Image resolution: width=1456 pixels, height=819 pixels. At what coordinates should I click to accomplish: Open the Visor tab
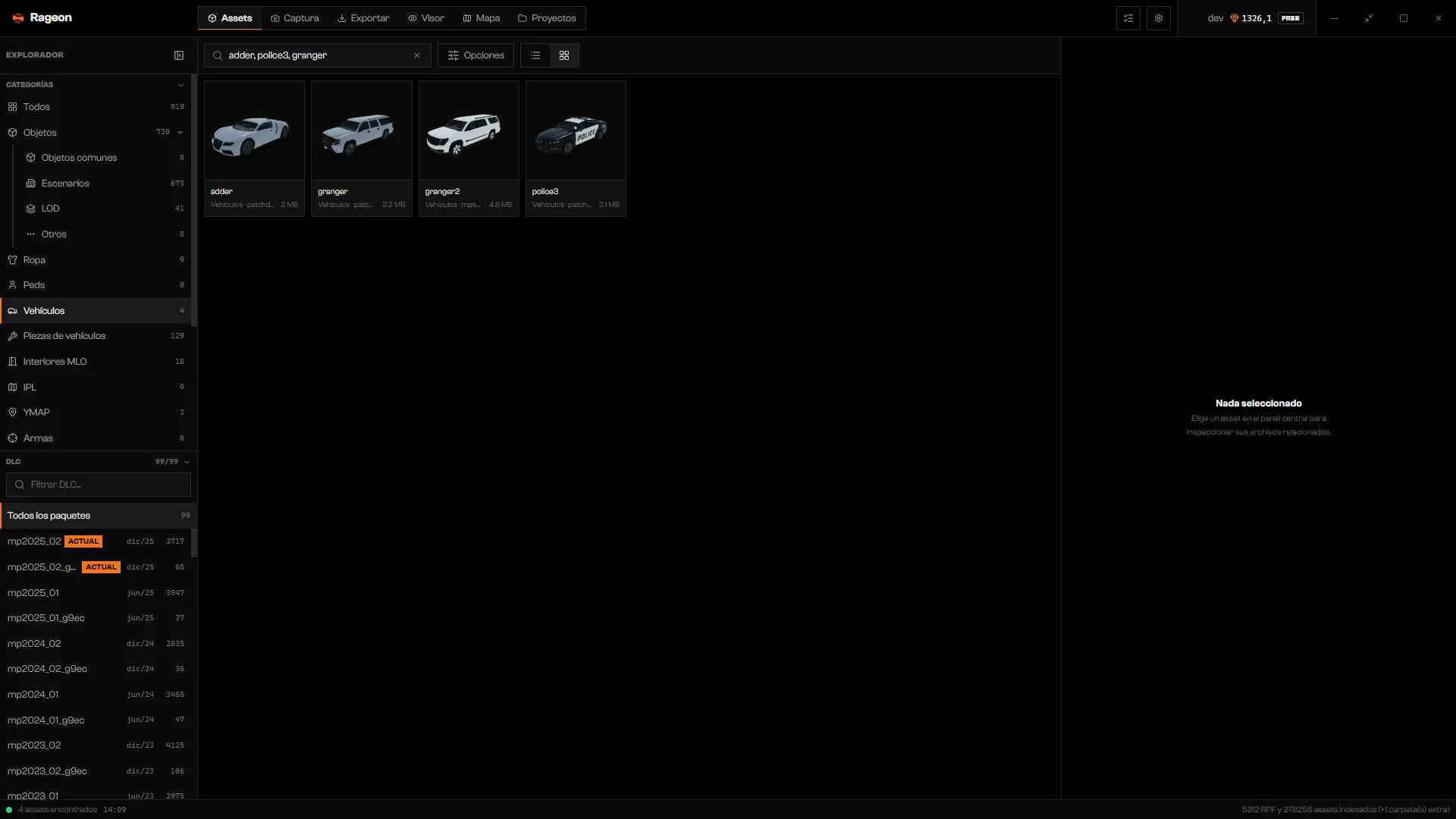(426, 18)
